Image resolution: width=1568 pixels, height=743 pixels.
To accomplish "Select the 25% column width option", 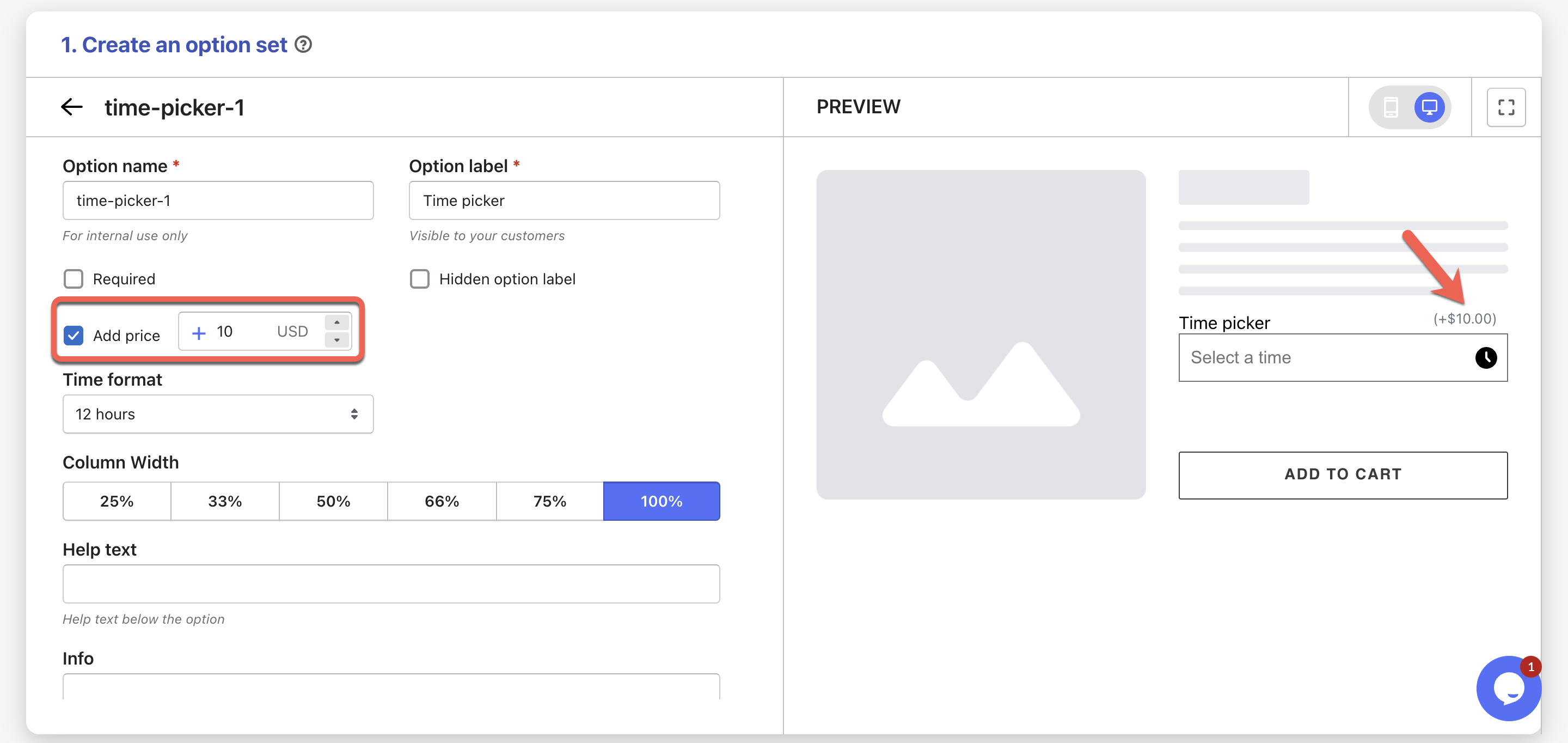I will (x=117, y=501).
